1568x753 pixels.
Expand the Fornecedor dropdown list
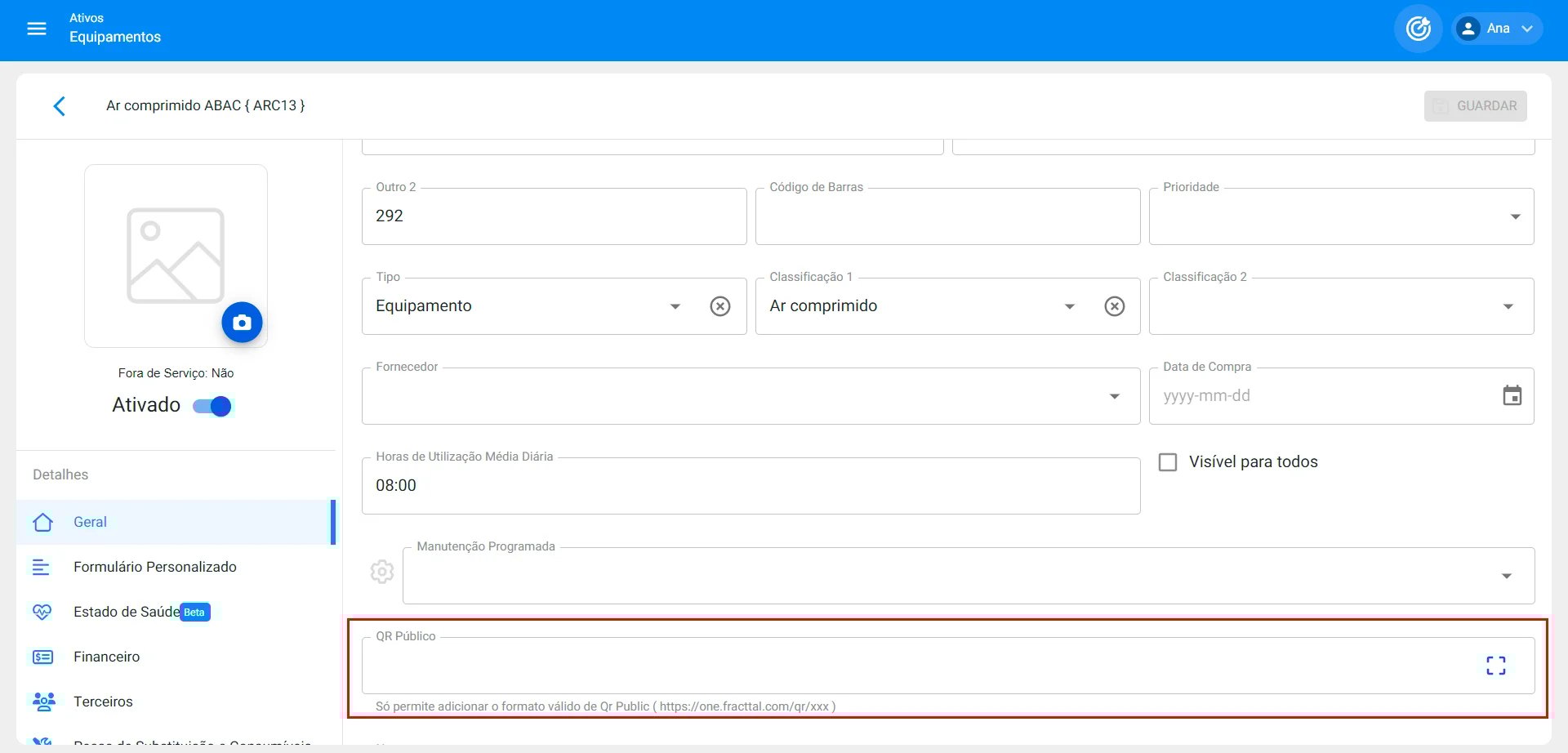pos(1114,396)
